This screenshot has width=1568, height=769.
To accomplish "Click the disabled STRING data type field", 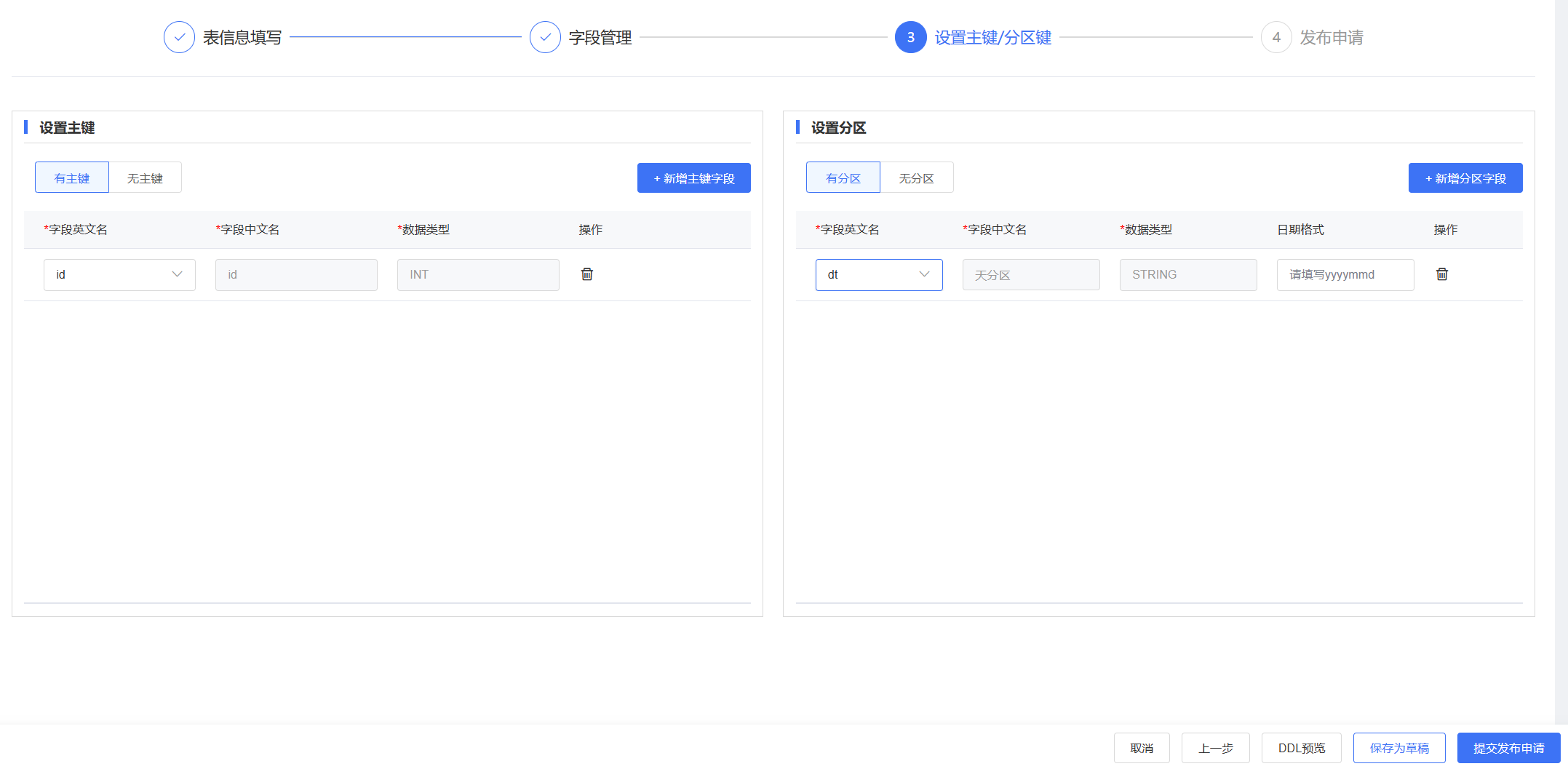I will (1188, 274).
